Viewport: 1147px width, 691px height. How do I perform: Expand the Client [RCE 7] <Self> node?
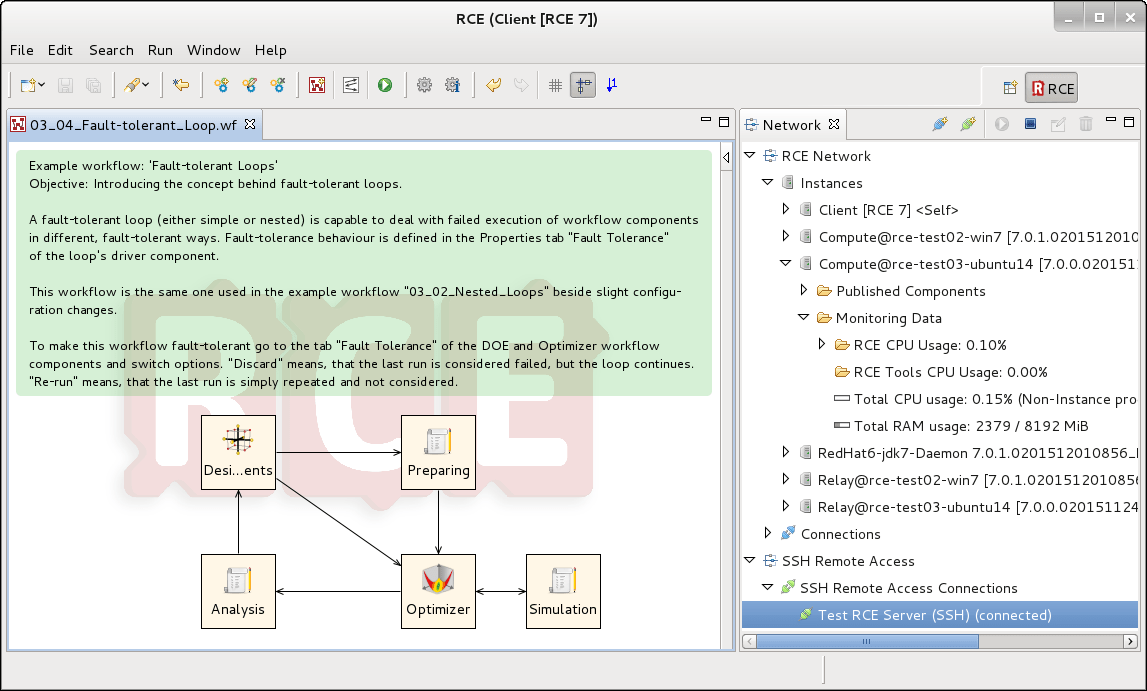click(x=786, y=209)
